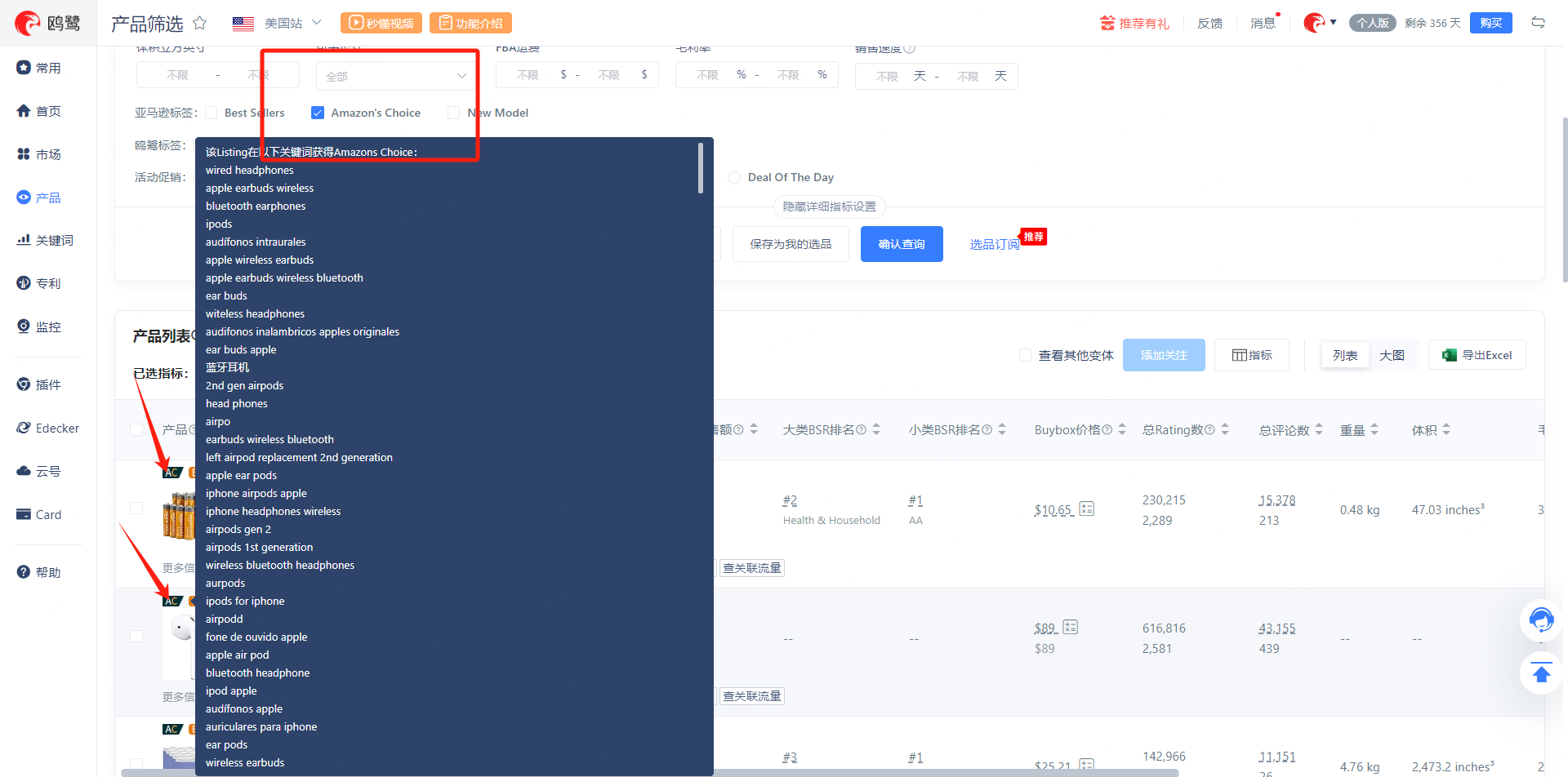
Task: Open the 秒懂视频 video button
Action: click(381, 23)
